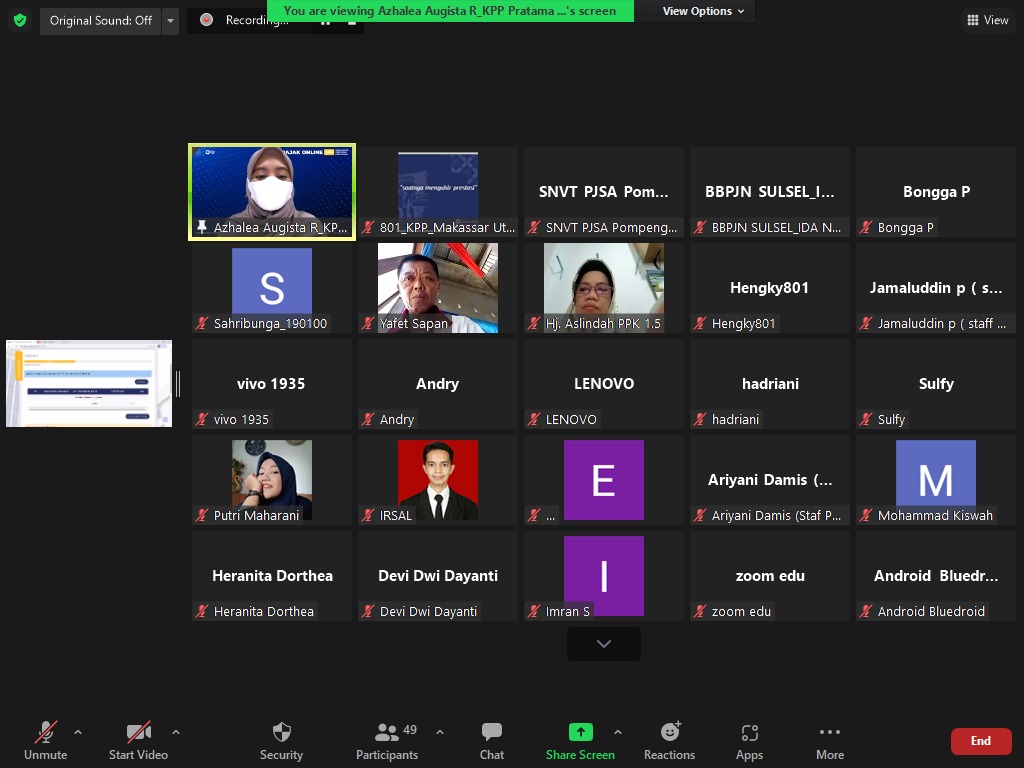The width and height of the screenshot is (1024, 768).
Task: Toggle Original Sound: Off button
Action: tap(100, 20)
